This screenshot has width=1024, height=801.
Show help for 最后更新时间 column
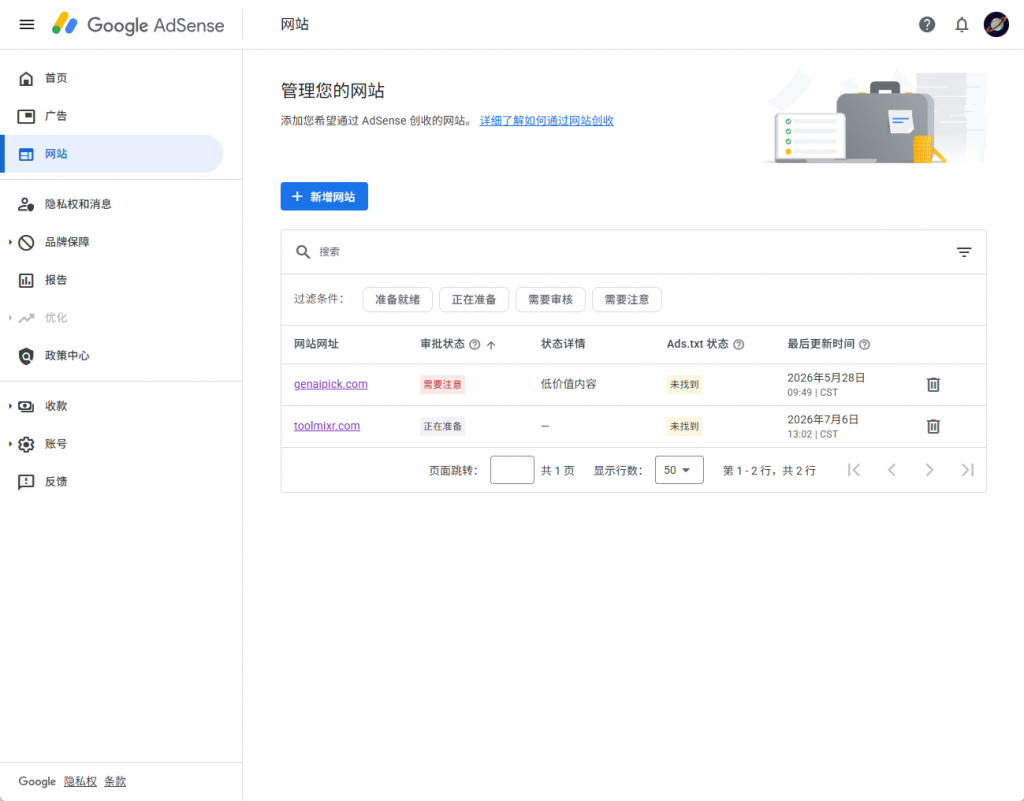865,345
